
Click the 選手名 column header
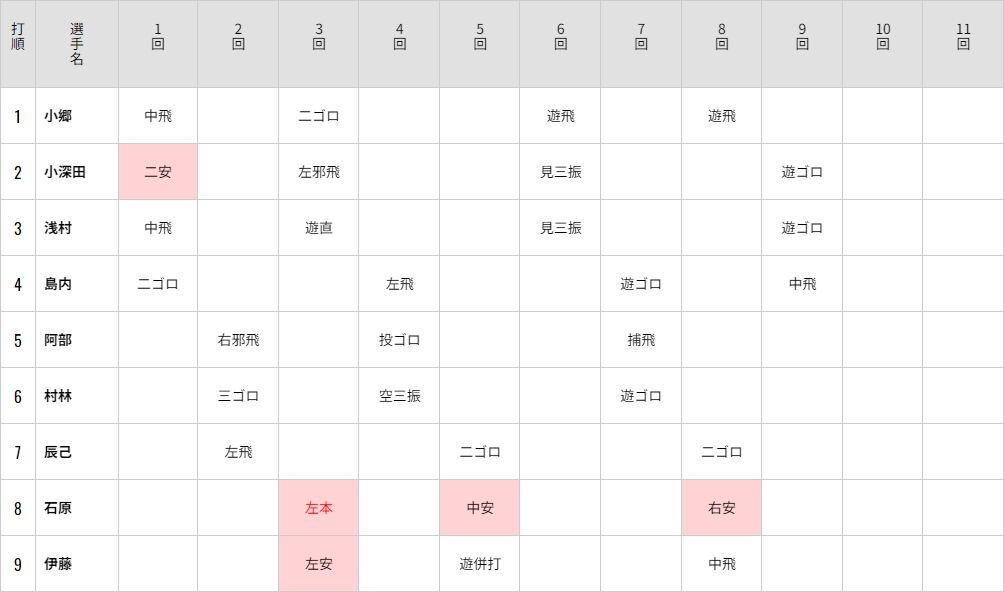pos(77,44)
